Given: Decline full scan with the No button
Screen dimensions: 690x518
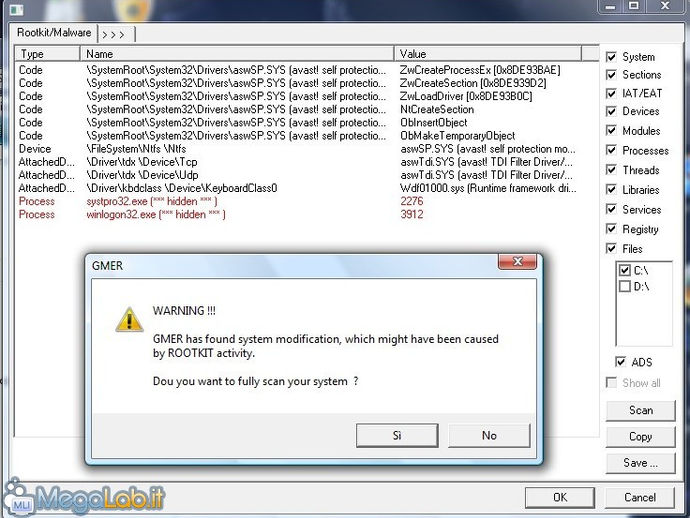Looking at the screenshot, I should (x=489, y=436).
